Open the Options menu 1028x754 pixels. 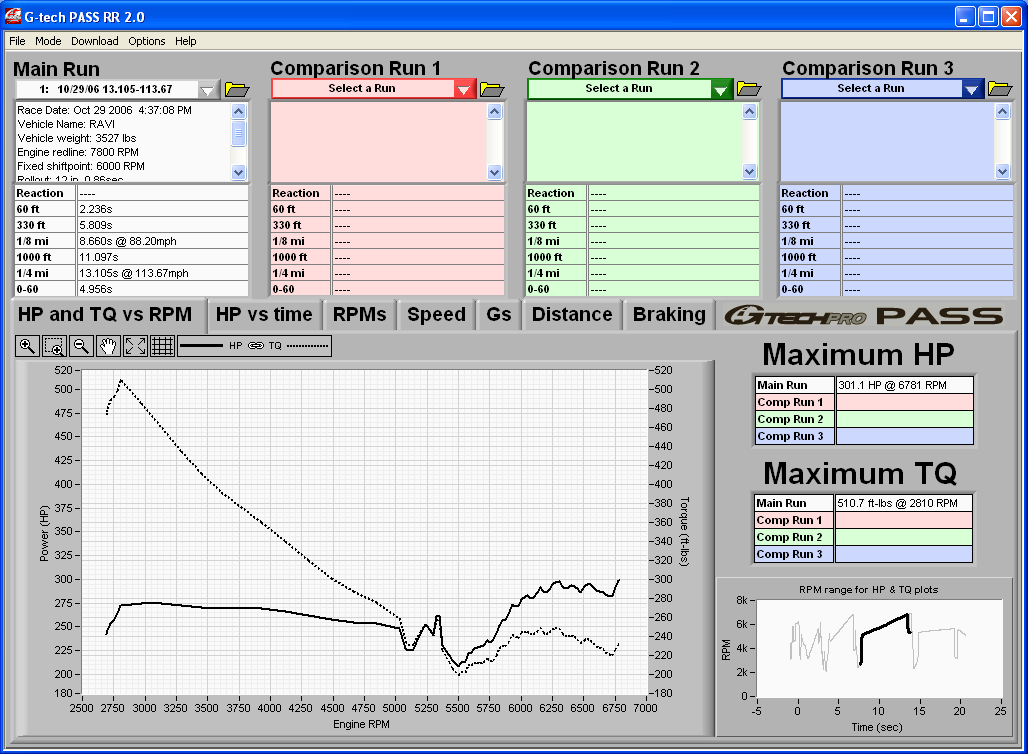pyautogui.click(x=146, y=41)
